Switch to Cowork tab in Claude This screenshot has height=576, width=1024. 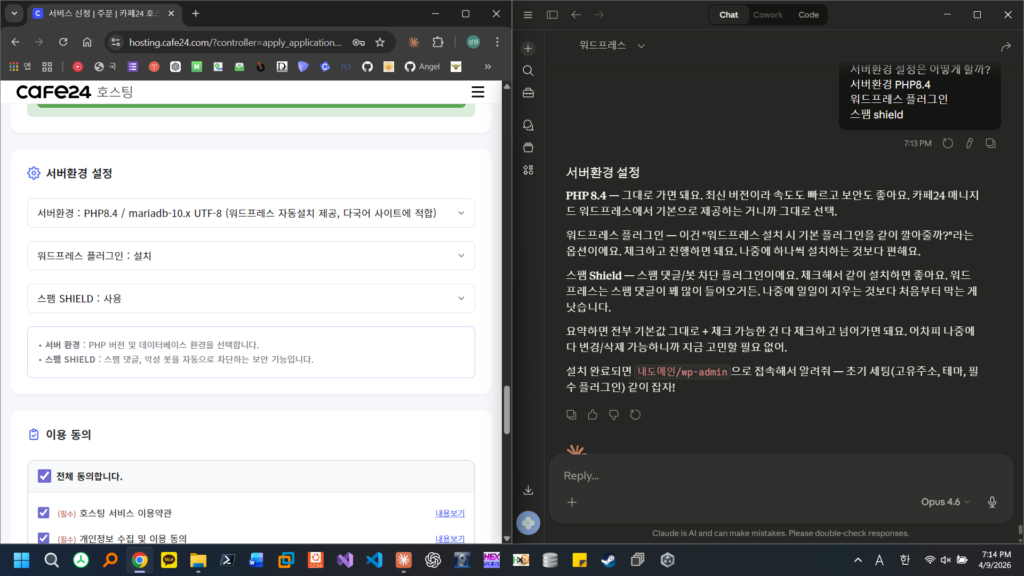click(767, 14)
